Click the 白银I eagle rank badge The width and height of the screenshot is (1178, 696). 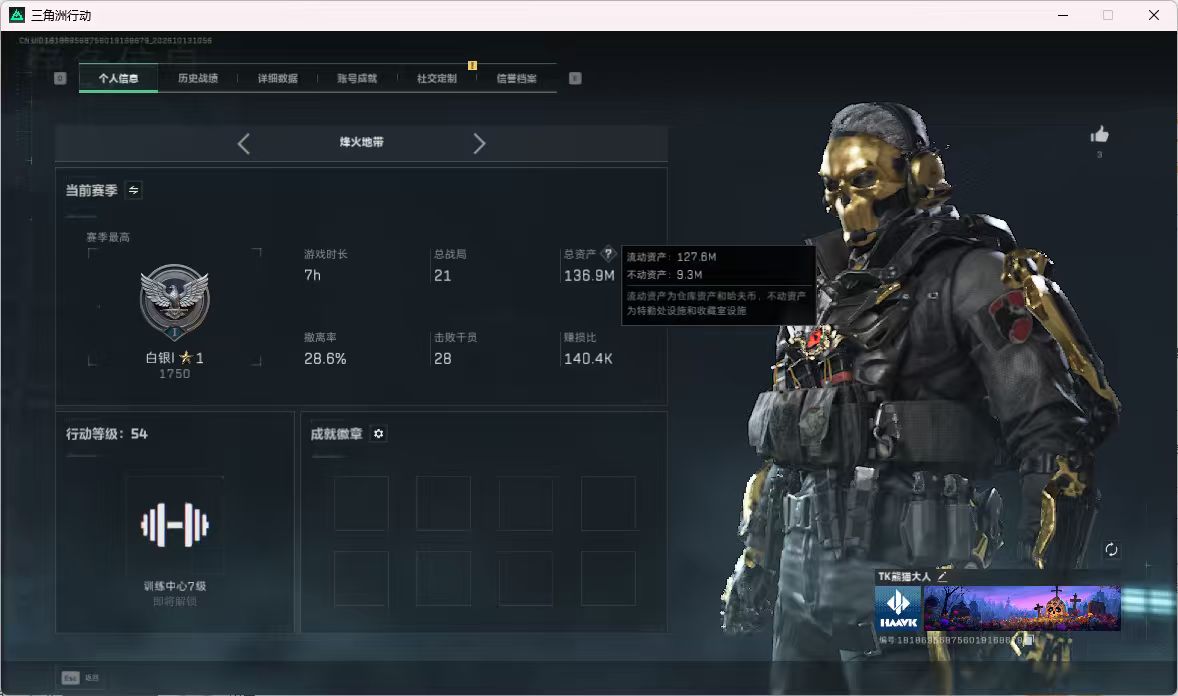click(x=174, y=302)
